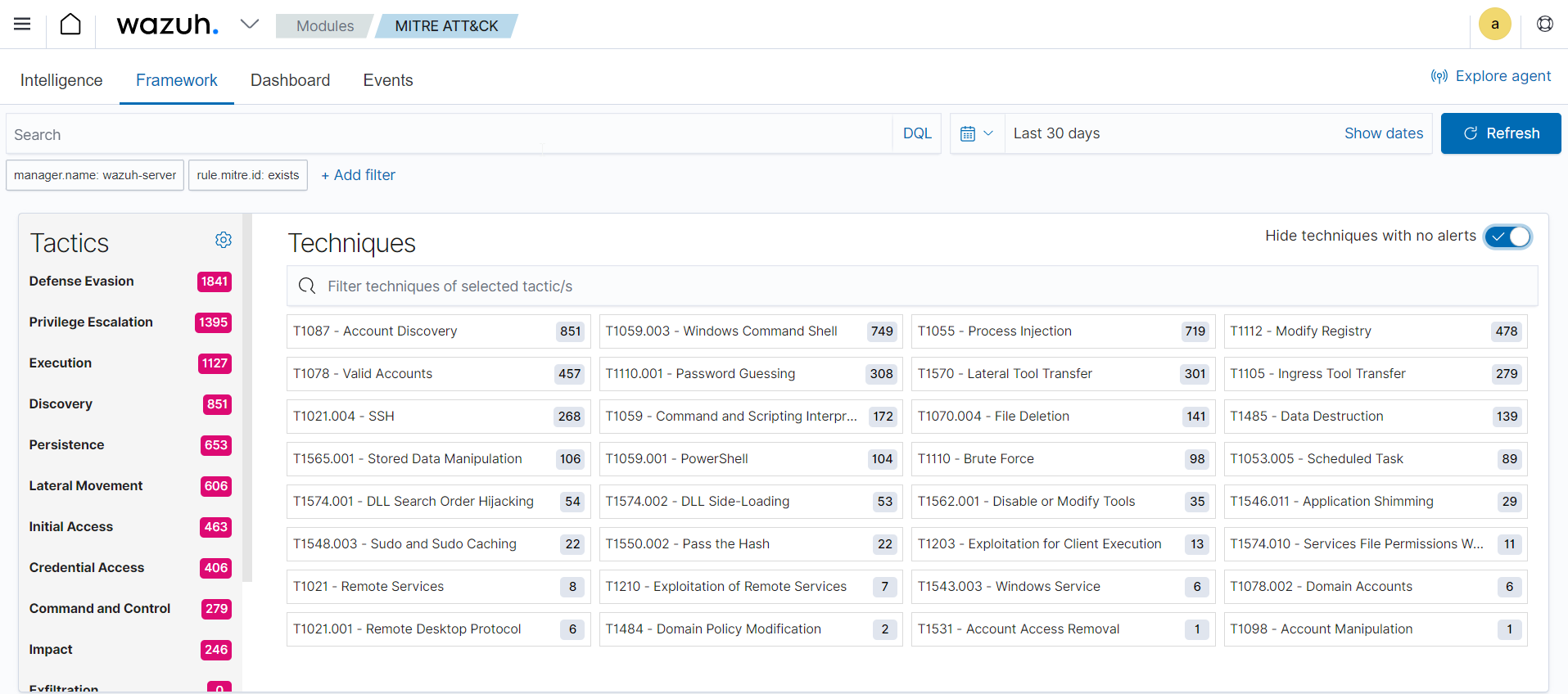Screen dimensions: 1568x694
Task: Open the user avatar menu
Action: pyautogui.click(x=1494, y=25)
